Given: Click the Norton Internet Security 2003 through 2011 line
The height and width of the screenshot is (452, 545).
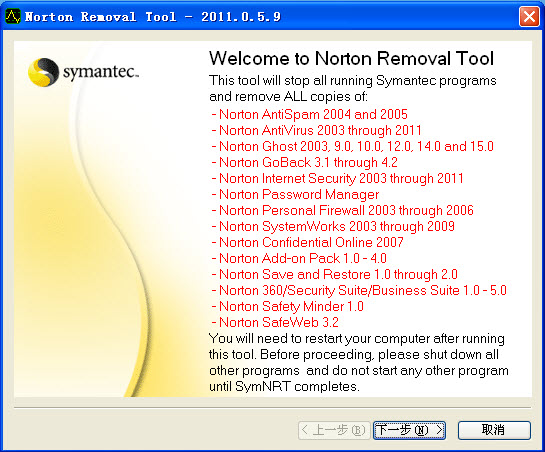Looking at the screenshot, I should click(337, 178).
